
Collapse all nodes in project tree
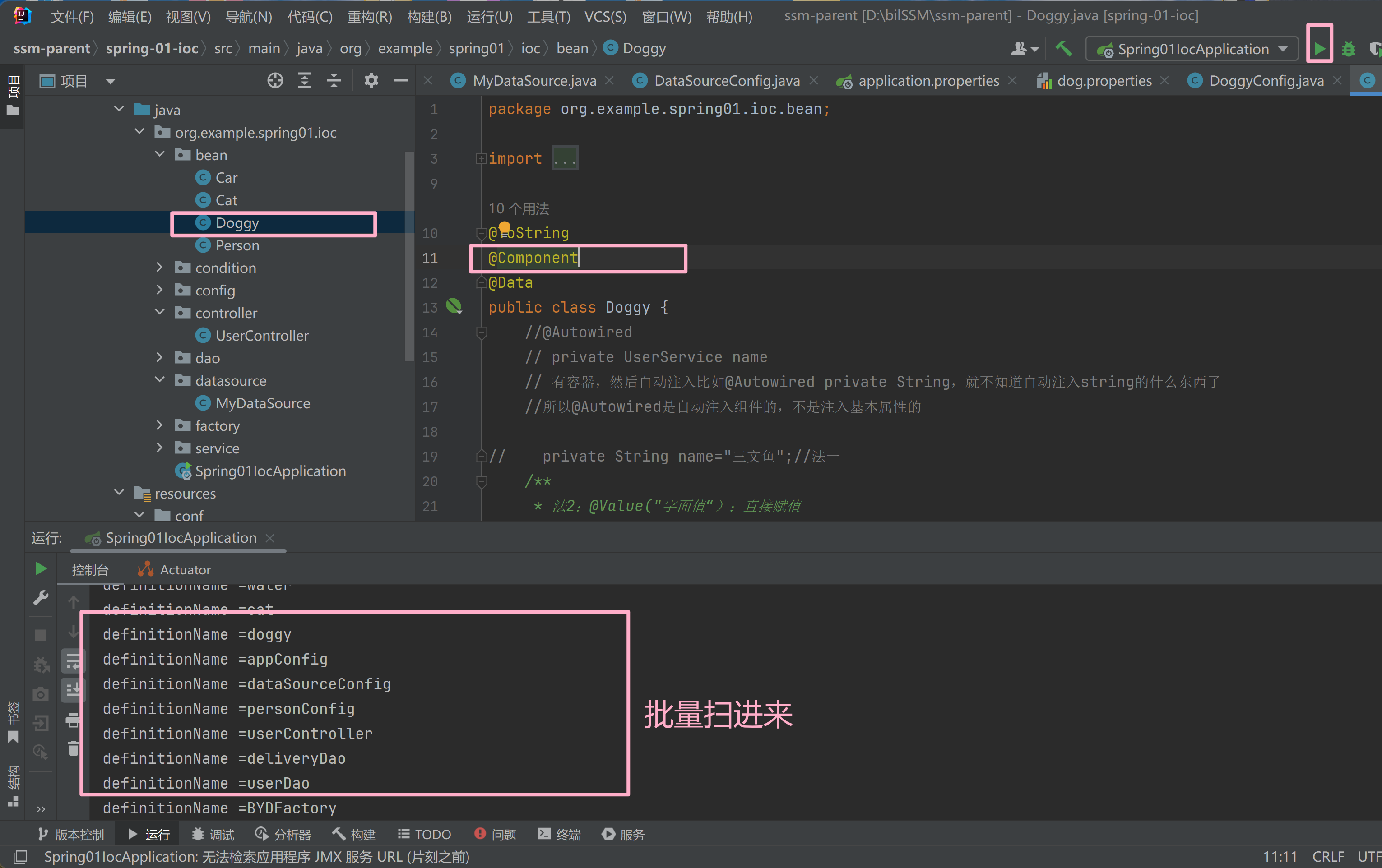334,81
